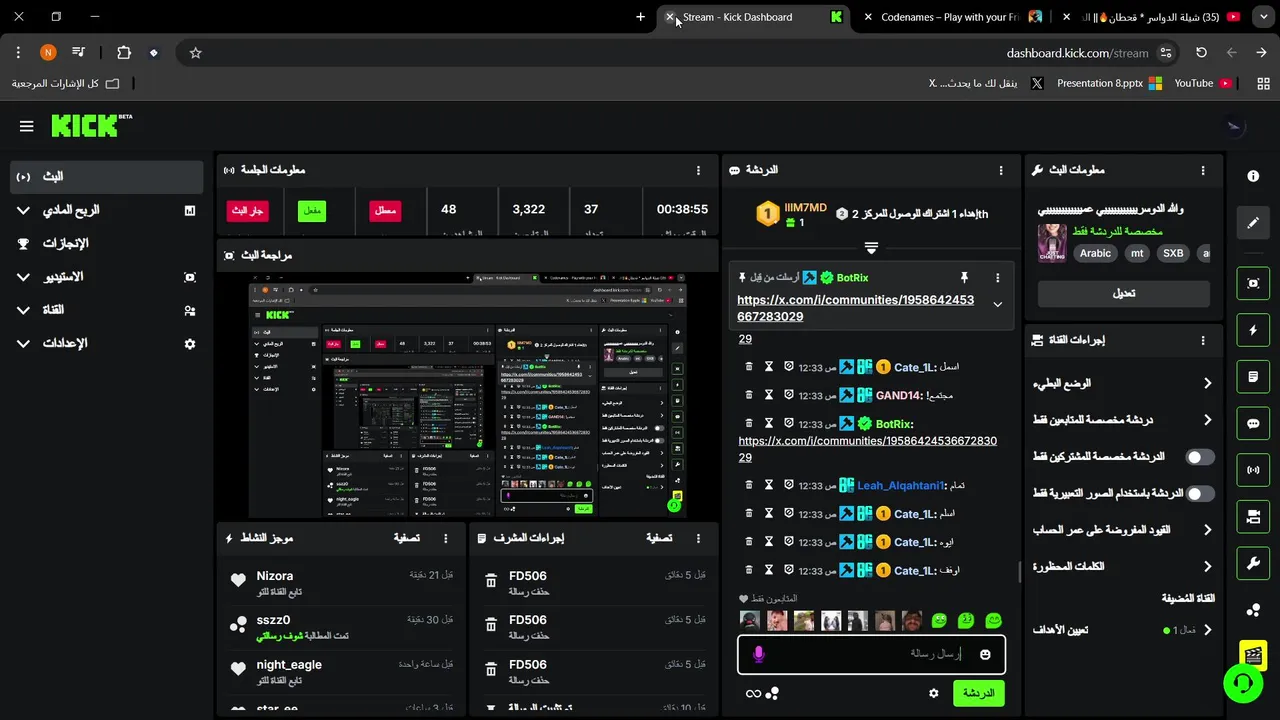Click the red جار البث live badge
1280x720 pixels.
coord(248,211)
